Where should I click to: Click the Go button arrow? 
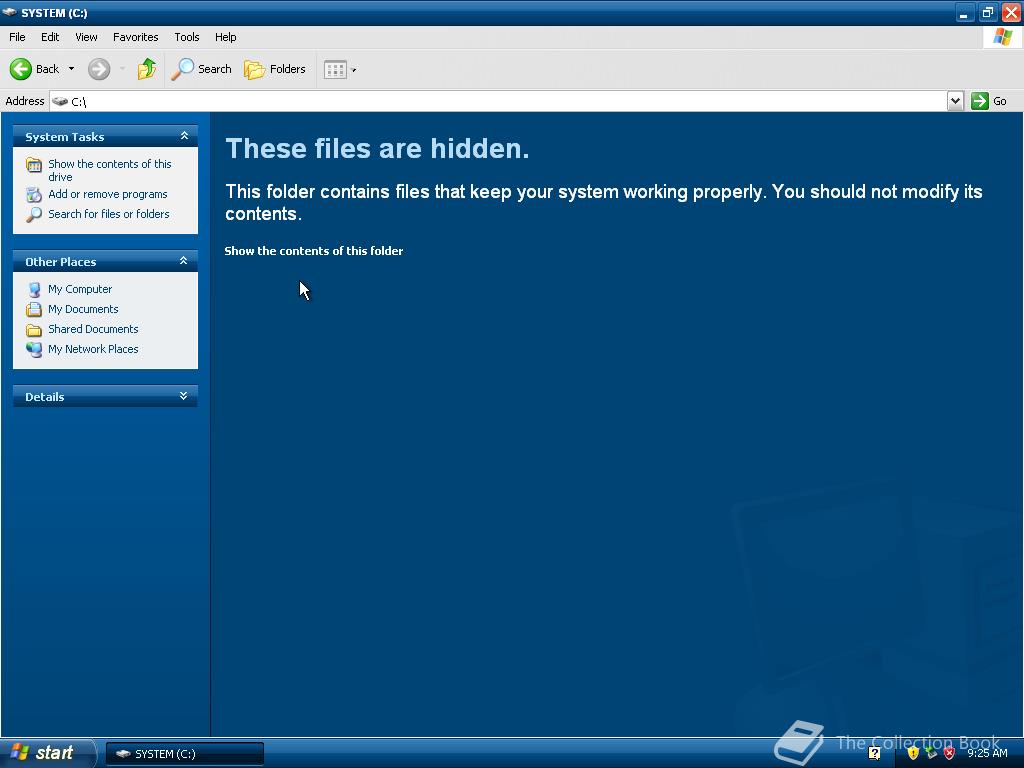tap(980, 101)
